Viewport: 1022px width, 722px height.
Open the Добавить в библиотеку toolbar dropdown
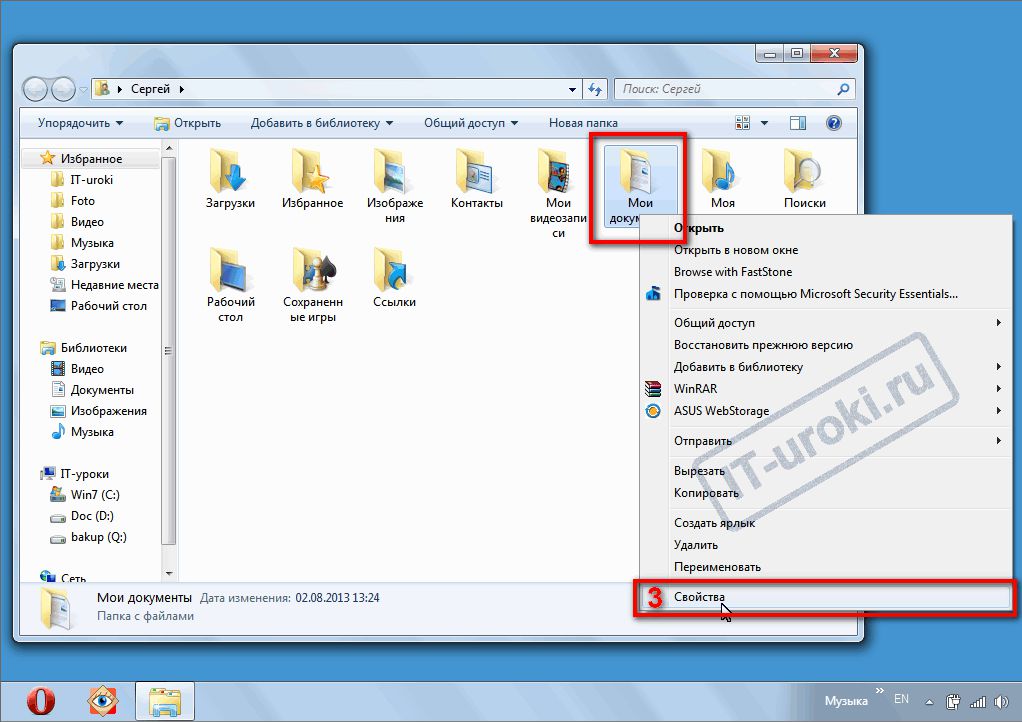(322, 123)
